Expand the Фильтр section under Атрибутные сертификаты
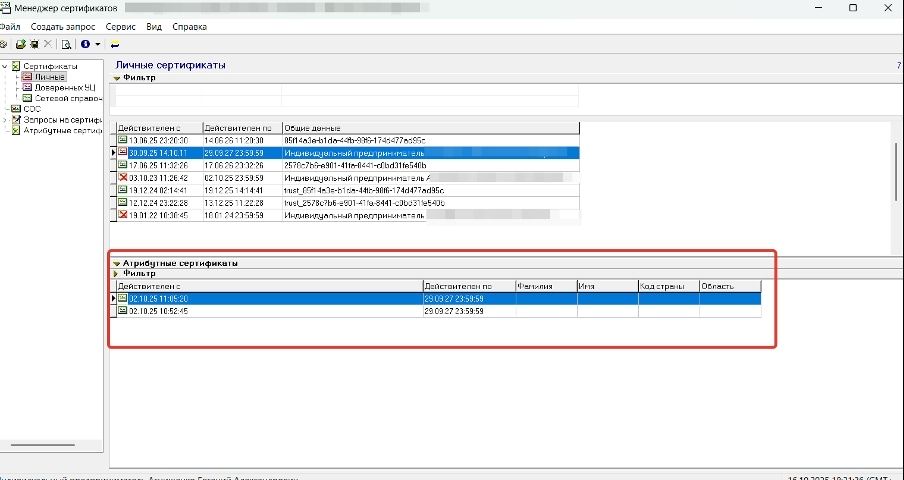The width and height of the screenshot is (904, 480). click(116, 273)
